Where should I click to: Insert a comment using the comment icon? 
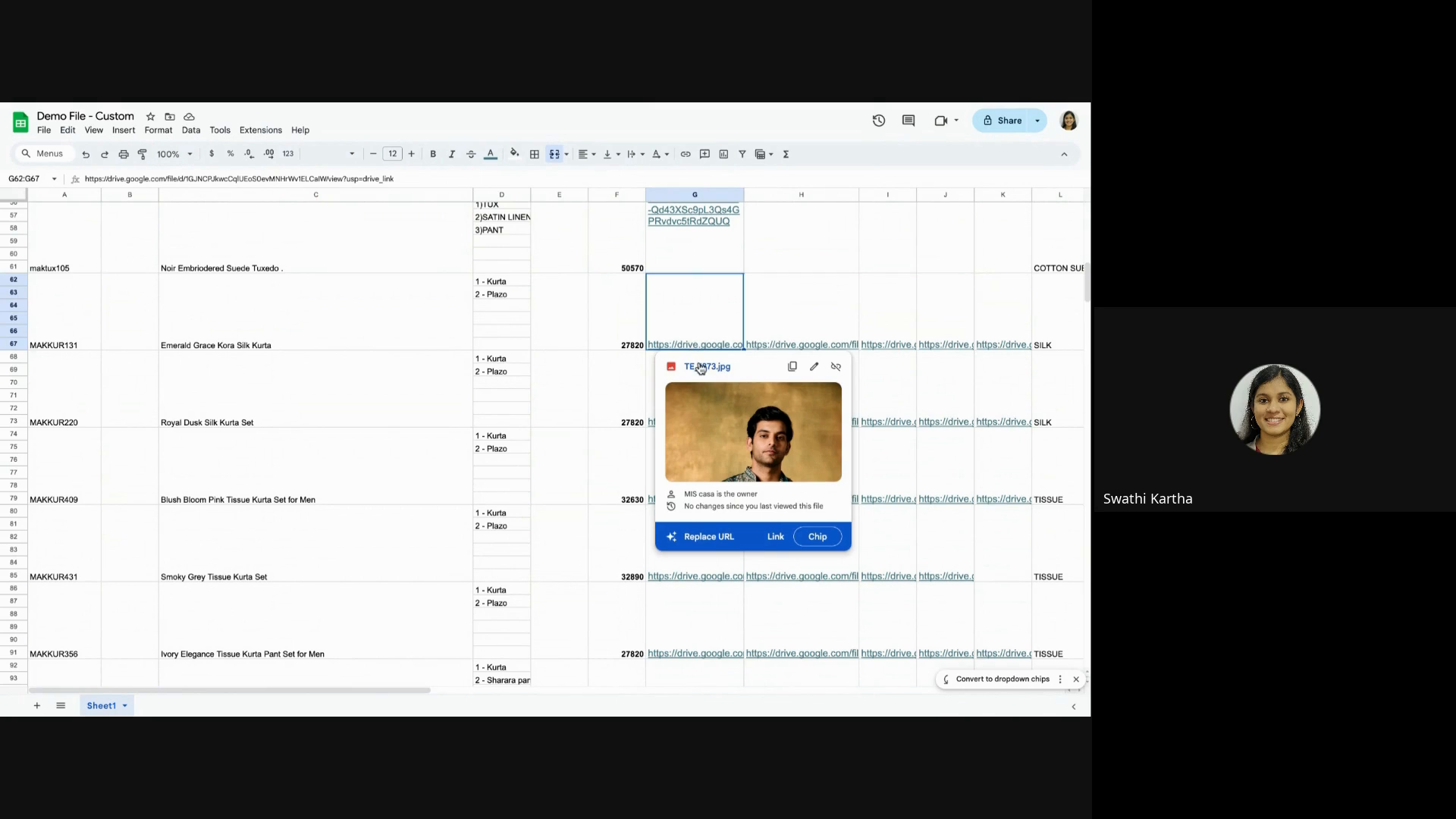coord(704,154)
